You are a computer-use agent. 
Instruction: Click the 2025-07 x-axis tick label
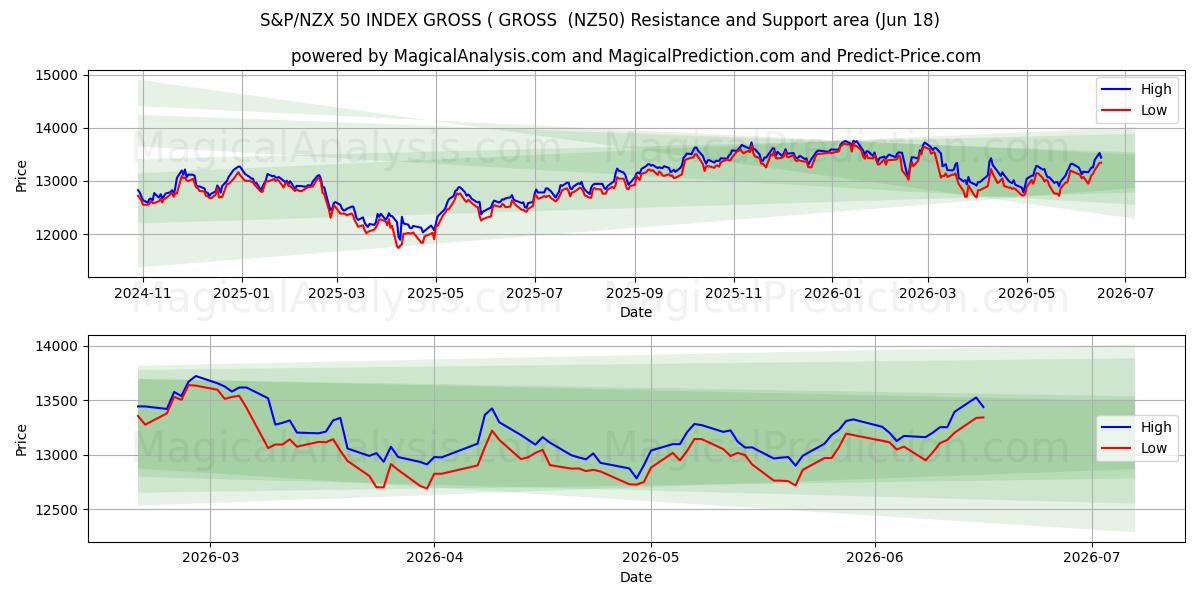(x=535, y=294)
